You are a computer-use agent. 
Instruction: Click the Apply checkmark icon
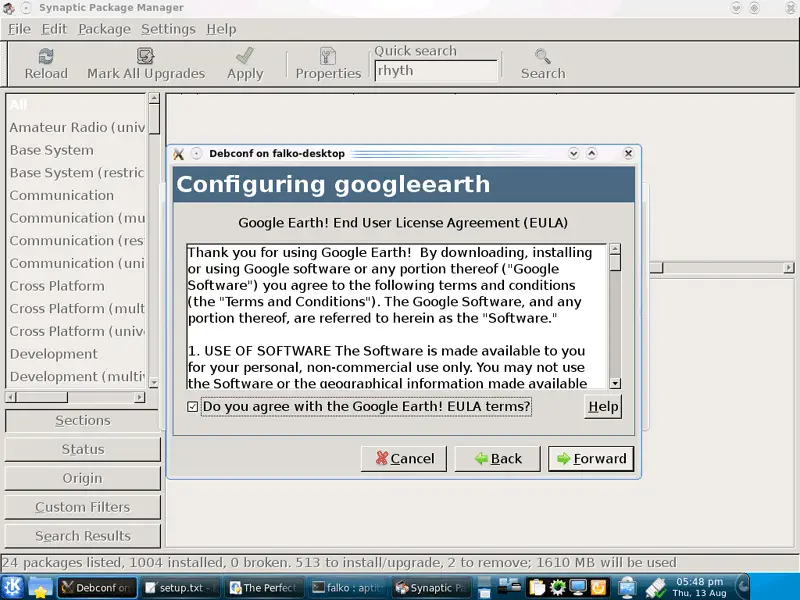pos(245,56)
